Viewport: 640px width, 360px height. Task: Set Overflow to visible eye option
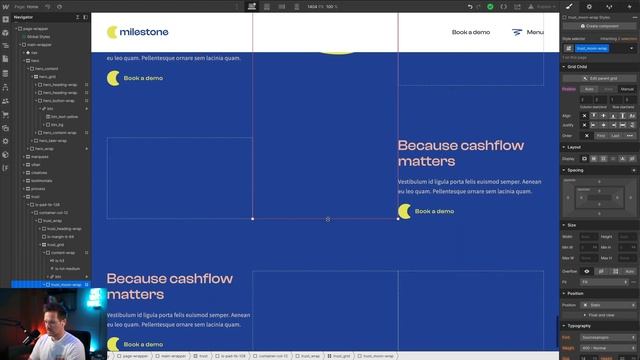pos(587,271)
